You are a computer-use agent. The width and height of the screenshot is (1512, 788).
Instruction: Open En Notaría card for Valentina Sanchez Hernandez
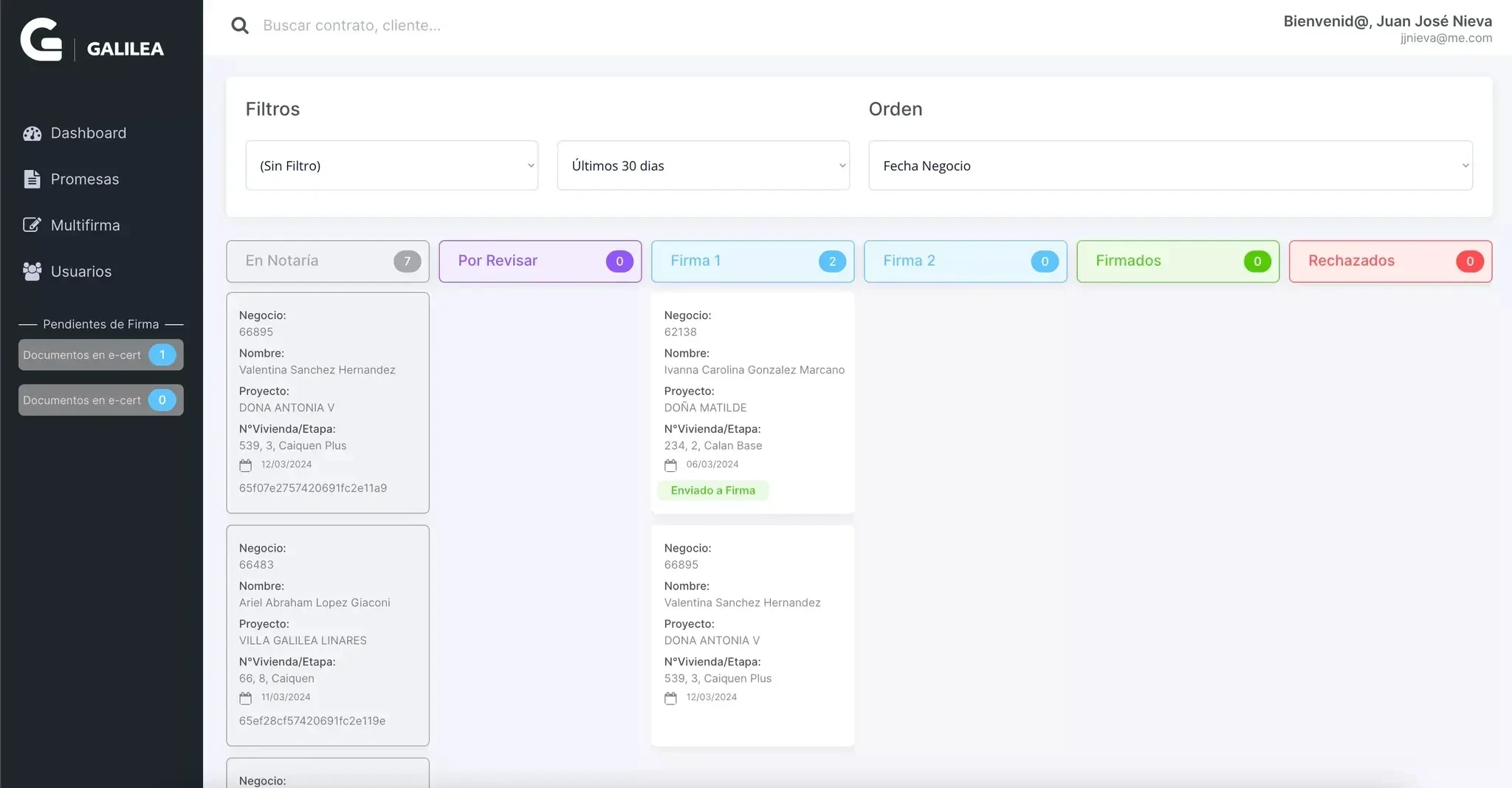(x=328, y=402)
